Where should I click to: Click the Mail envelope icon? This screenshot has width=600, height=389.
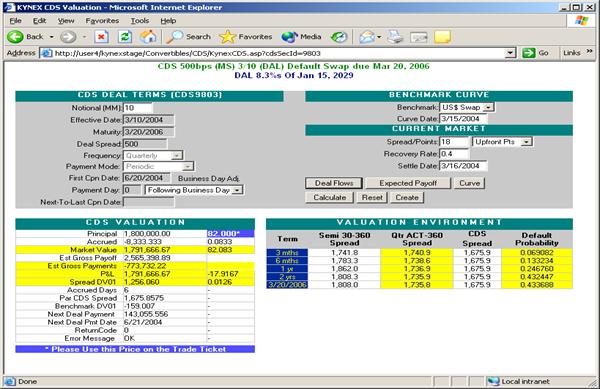click(367, 37)
